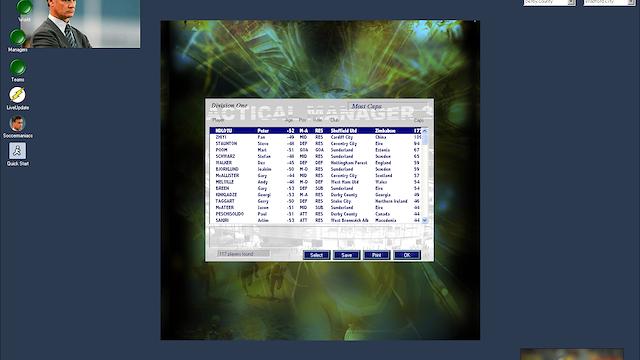Image resolution: width=640 pixels, height=360 pixels.
Task: Select the NDLOVU Peter row
Action: click(x=316, y=131)
